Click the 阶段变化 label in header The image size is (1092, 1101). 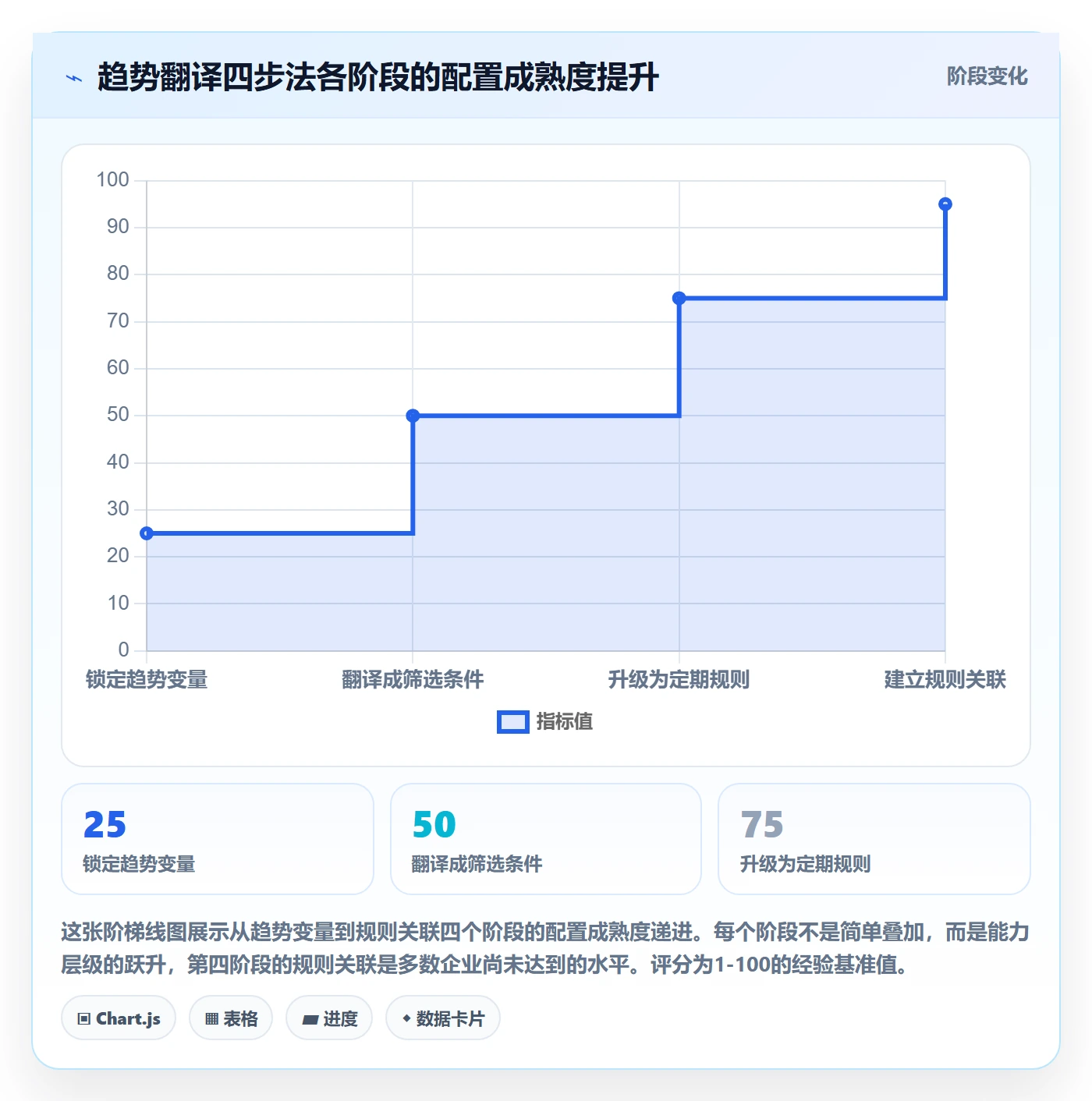point(987,76)
